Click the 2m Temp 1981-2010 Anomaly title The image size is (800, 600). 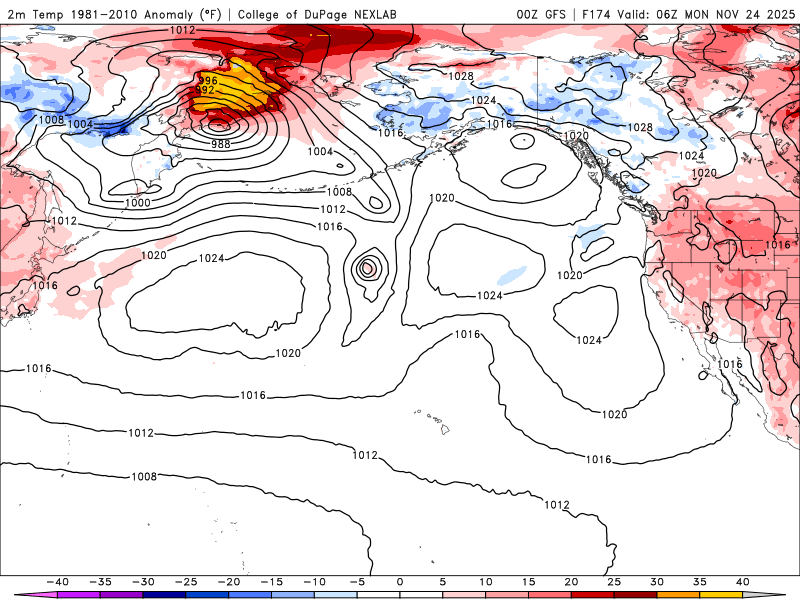pos(115,14)
